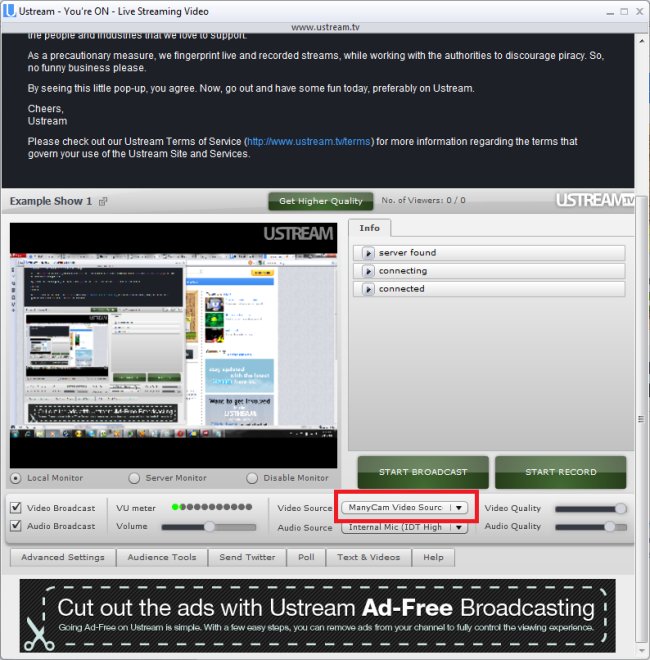Select the Local Monitor radio button

(16, 478)
